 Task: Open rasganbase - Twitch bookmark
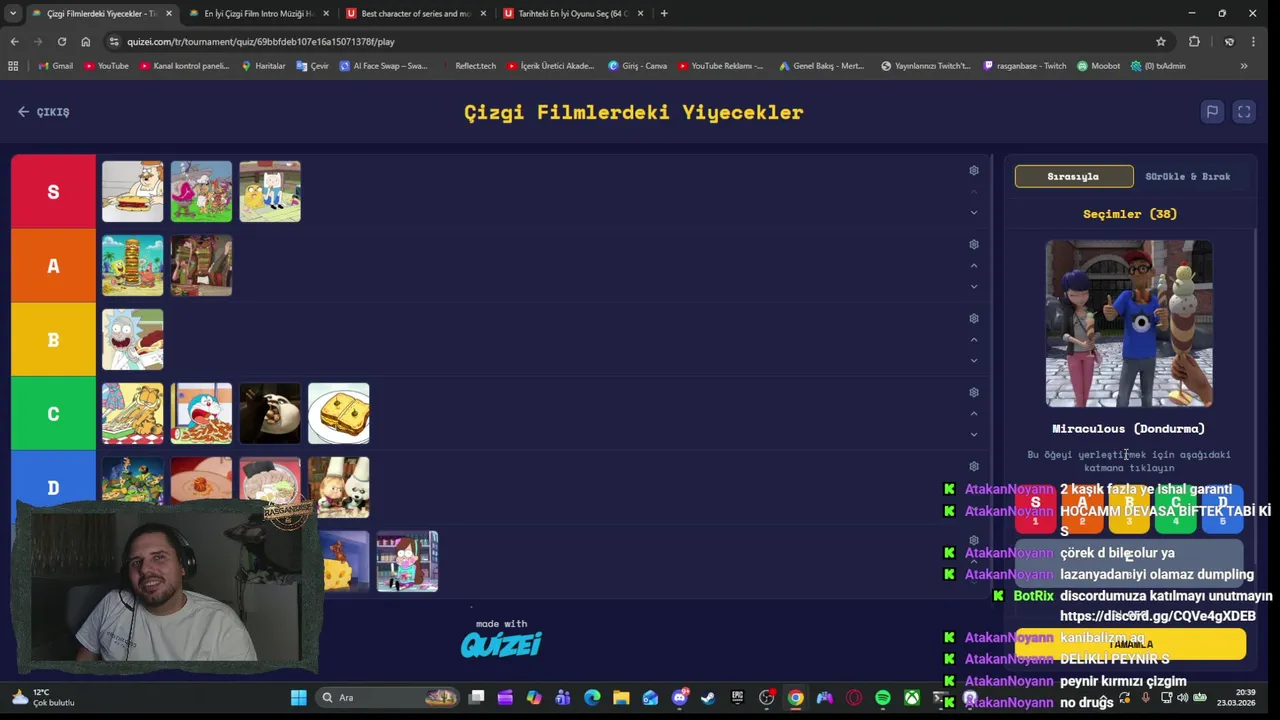pyautogui.click(x=1025, y=66)
